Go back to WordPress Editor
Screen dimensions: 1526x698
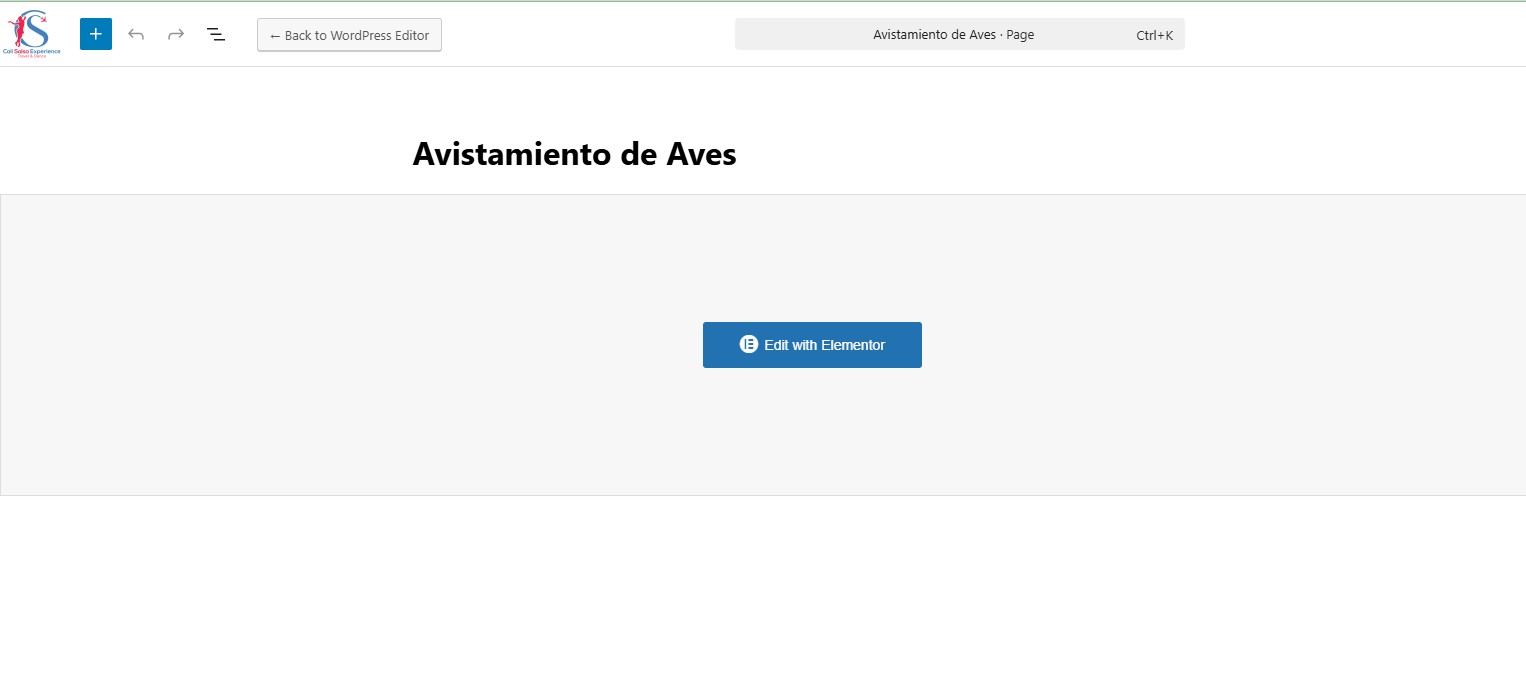click(349, 35)
